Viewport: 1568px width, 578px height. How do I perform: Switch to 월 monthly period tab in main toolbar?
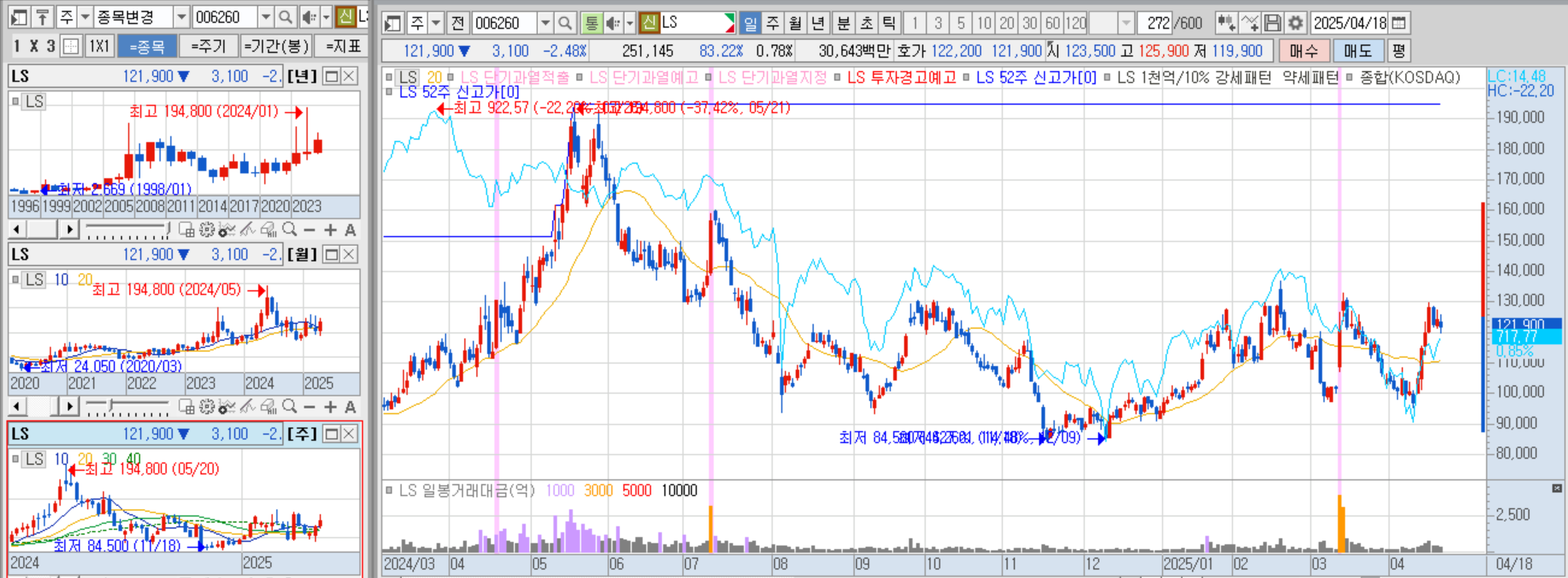tap(795, 23)
